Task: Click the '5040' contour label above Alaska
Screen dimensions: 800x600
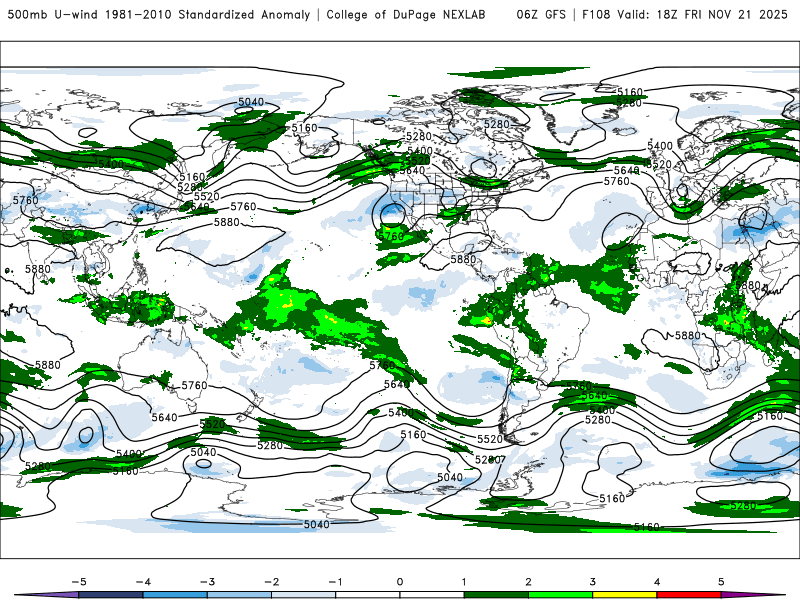Action: pyautogui.click(x=251, y=102)
